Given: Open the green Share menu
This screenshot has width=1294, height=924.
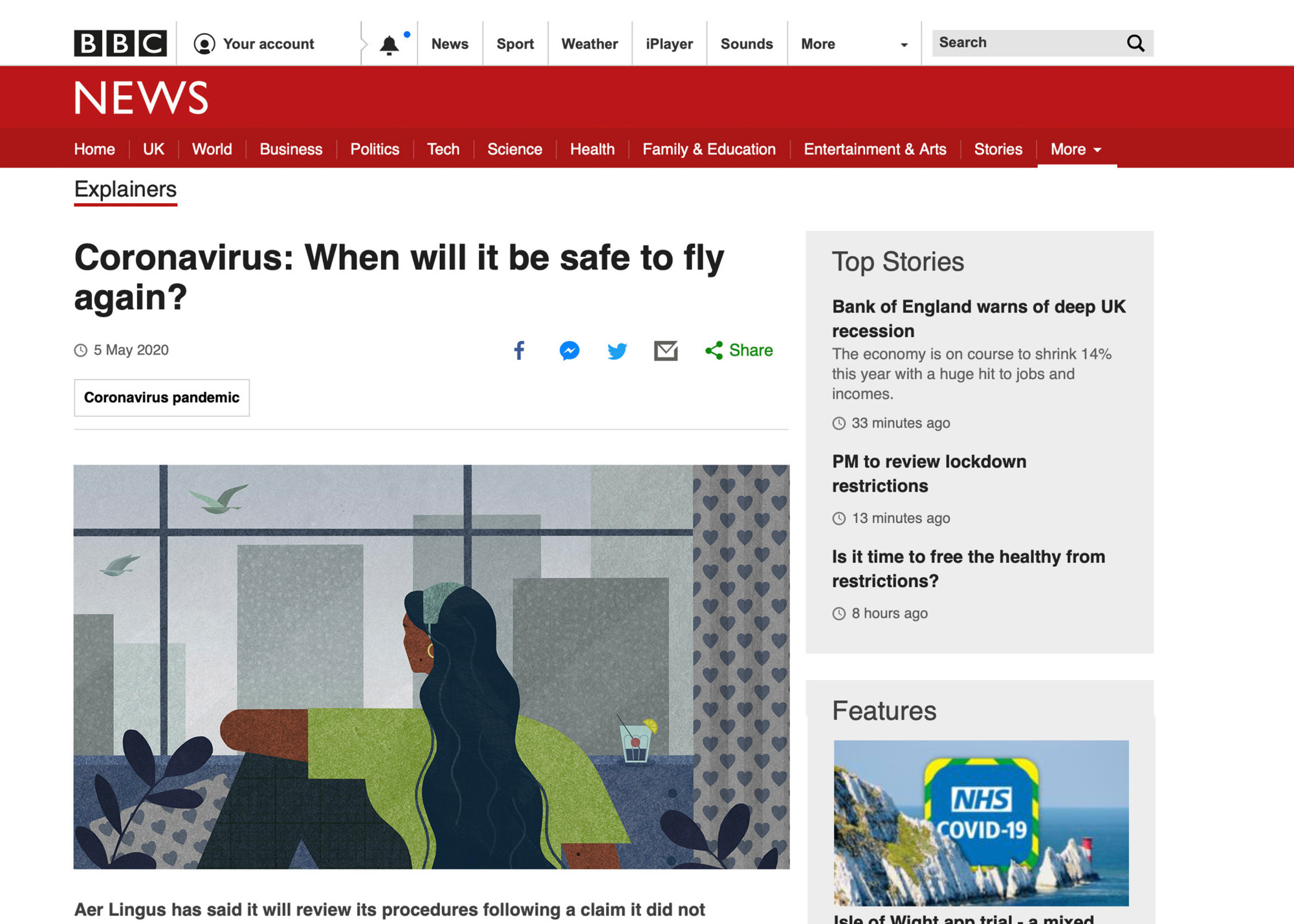Looking at the screenshot, I should (x=740, y=351).
